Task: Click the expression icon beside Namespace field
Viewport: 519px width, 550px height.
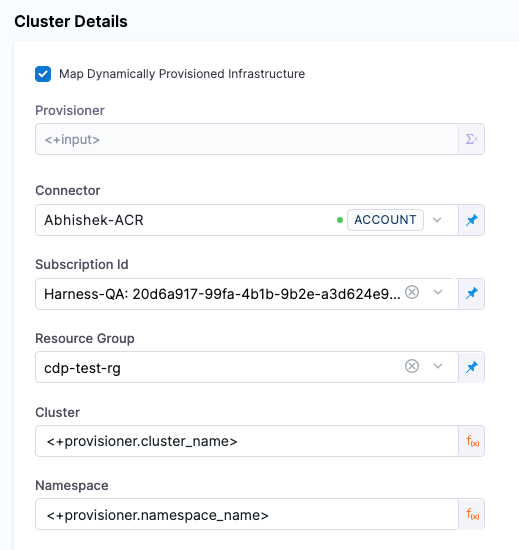Action: 472,514
